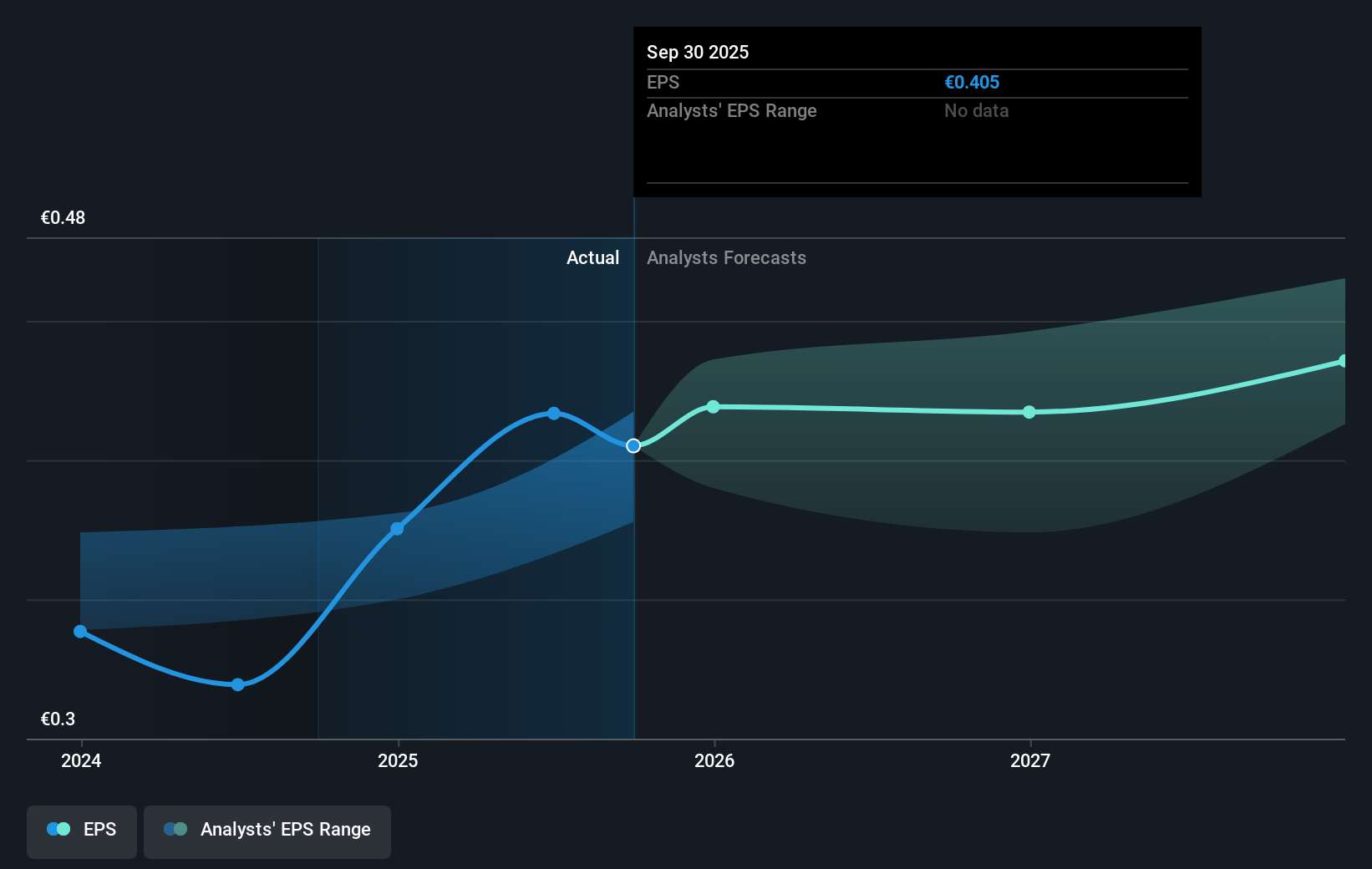1372x869 pixels.
Task: Click the €0.405 EPS value in tooltip
Action: coord(972,83)
